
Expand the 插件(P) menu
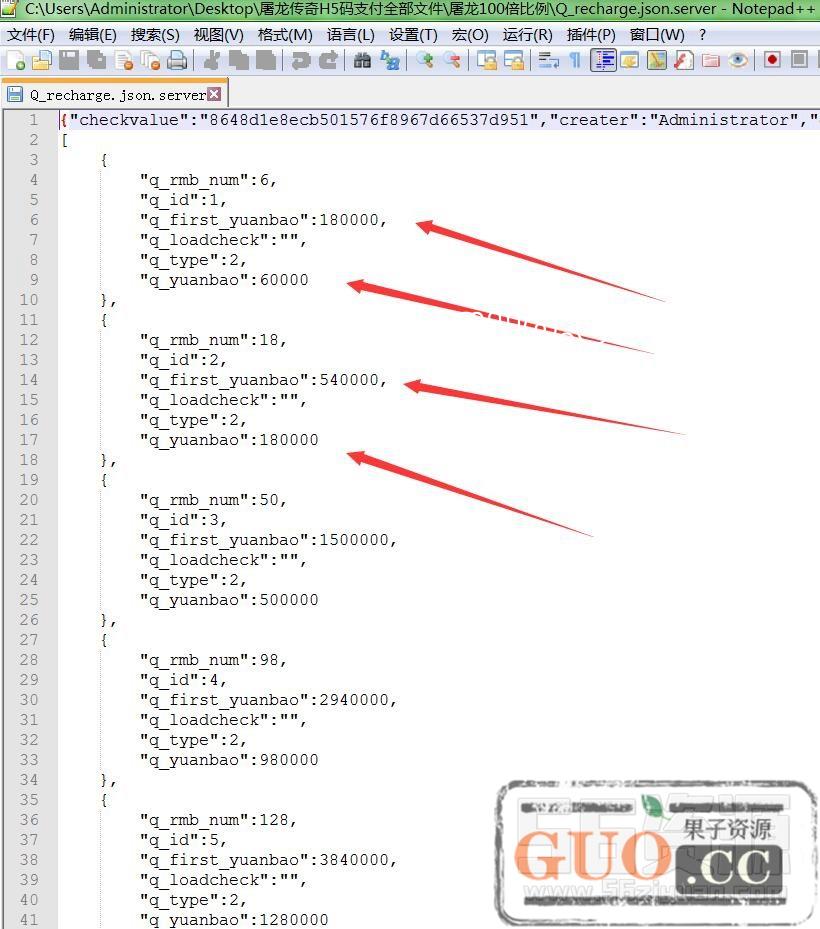tap(591, 34)
